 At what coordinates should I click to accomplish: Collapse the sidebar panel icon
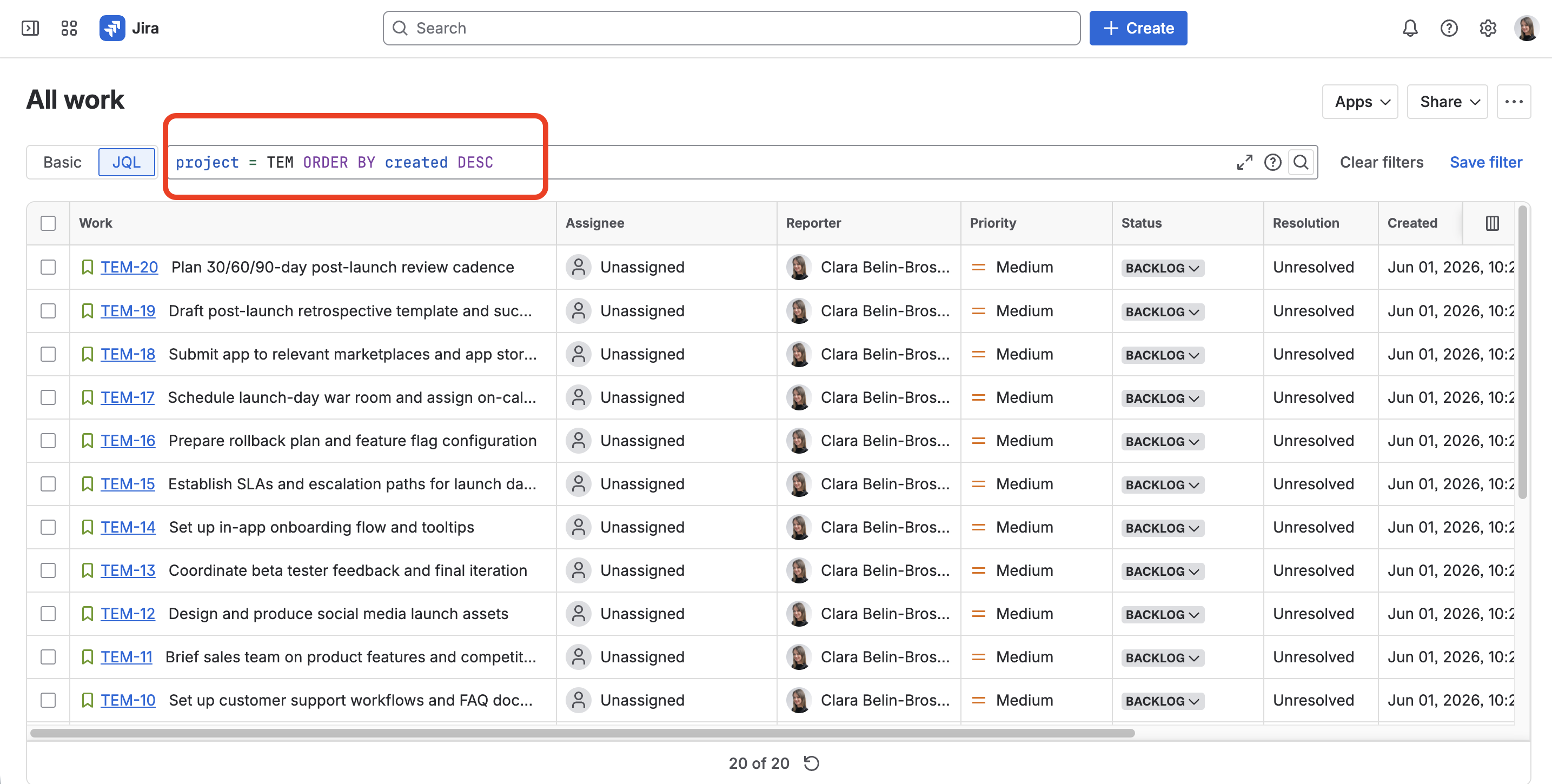tap(30, 28)
